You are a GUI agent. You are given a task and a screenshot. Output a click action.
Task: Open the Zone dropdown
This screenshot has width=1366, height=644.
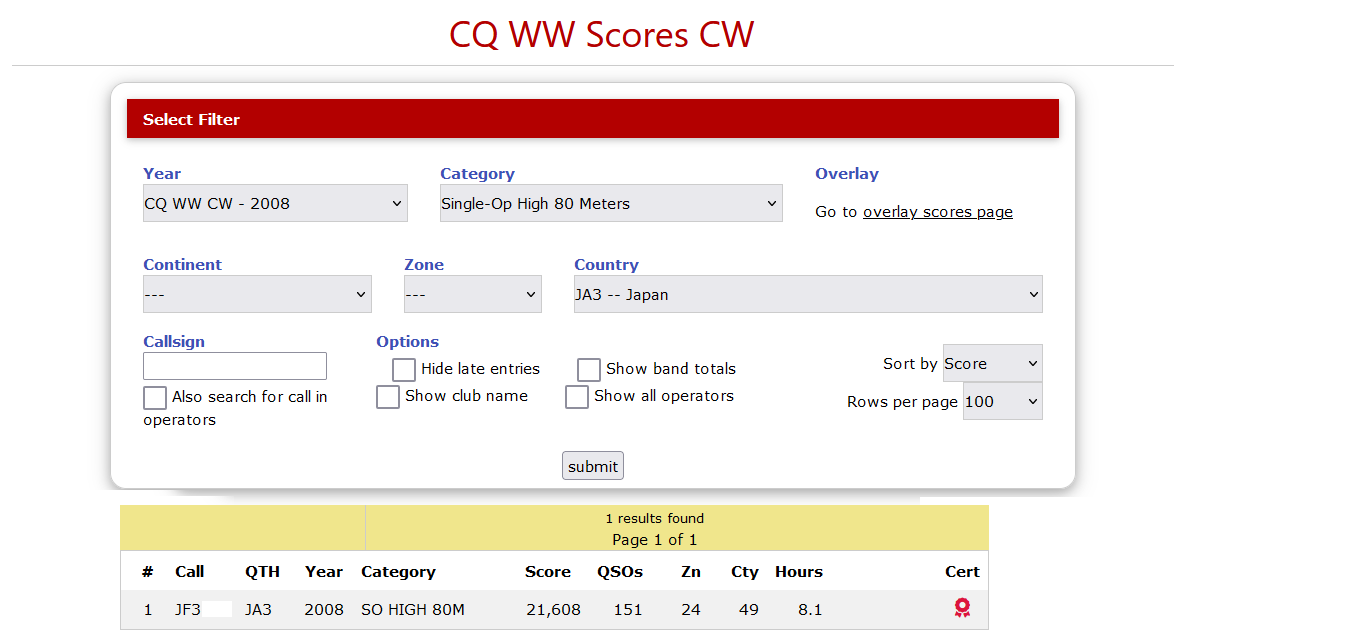click(x=472, y=294)
